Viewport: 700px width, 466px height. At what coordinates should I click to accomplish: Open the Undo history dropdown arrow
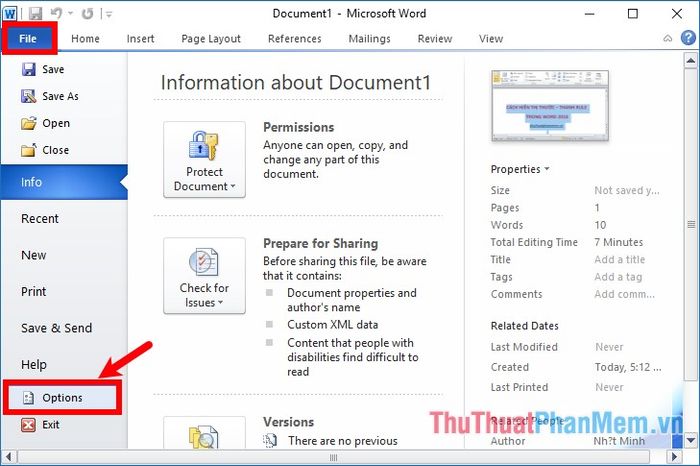(x=71, y=14)
